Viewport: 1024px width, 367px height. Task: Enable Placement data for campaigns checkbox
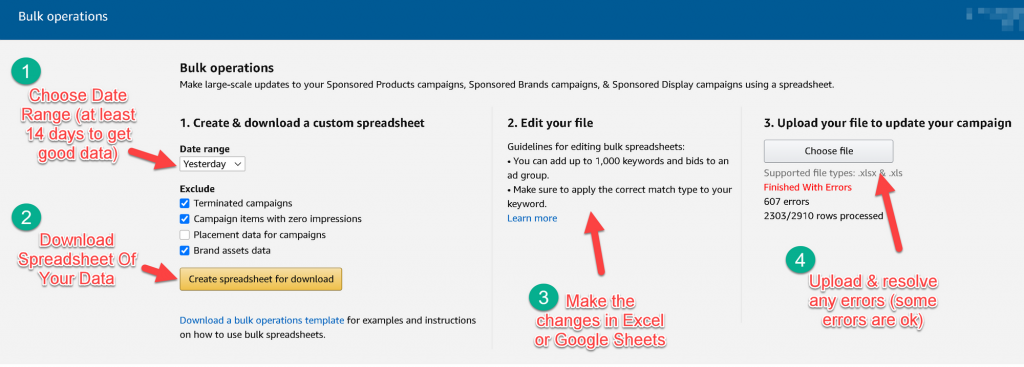coord(185,235)
